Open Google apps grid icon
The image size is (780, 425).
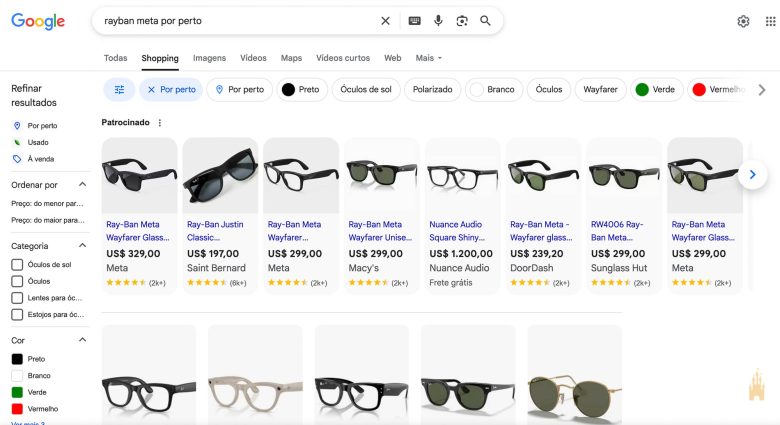coord(770,21)
